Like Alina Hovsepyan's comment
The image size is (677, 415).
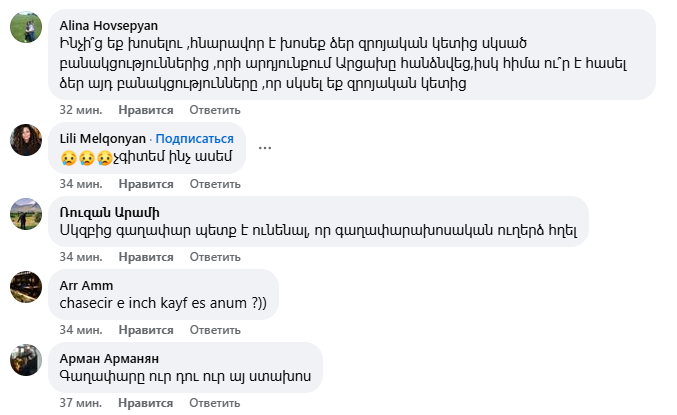(146, 110)
